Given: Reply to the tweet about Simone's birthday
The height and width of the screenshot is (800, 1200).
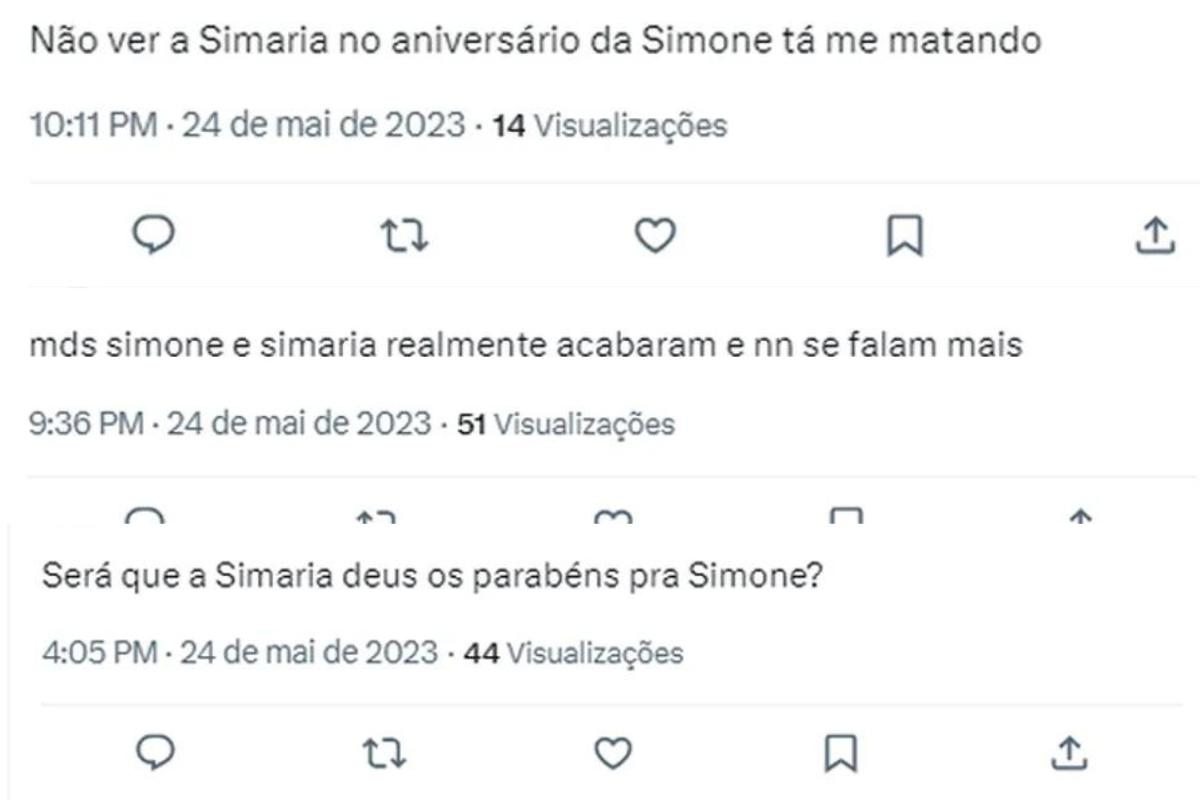Looking at the screenshot, I should coord(154,235).
